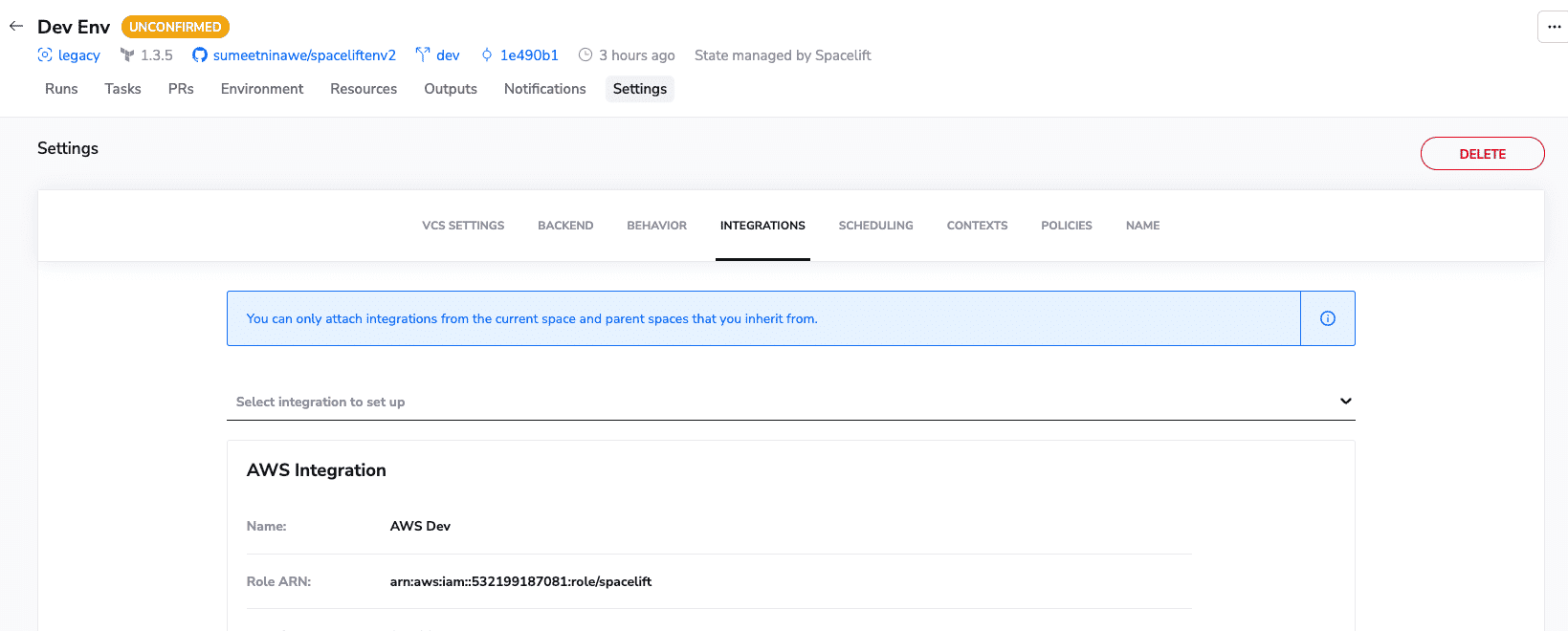Open the Runs tab
The width and height of the screenshot is (1568, 631).
pyautogui.click(x=61, y=89)
